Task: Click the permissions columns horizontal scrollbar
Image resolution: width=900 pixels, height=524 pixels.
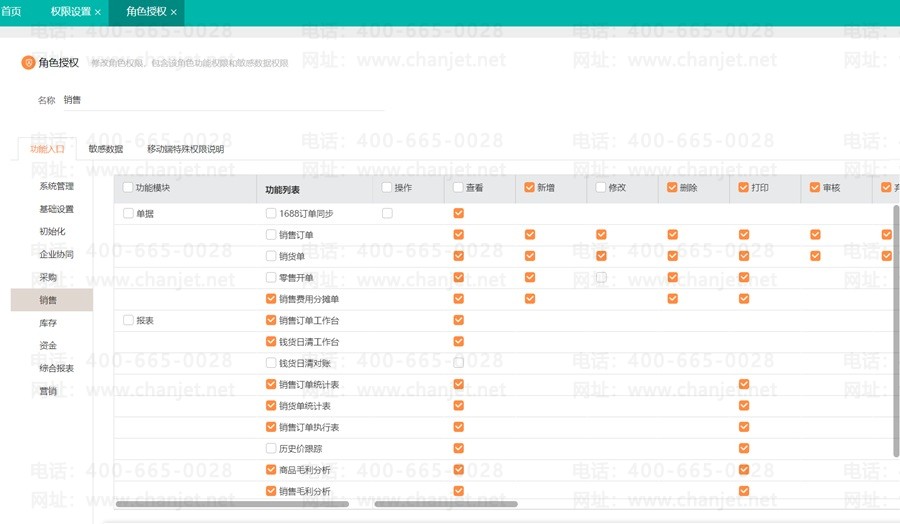Action: point(446,504)
